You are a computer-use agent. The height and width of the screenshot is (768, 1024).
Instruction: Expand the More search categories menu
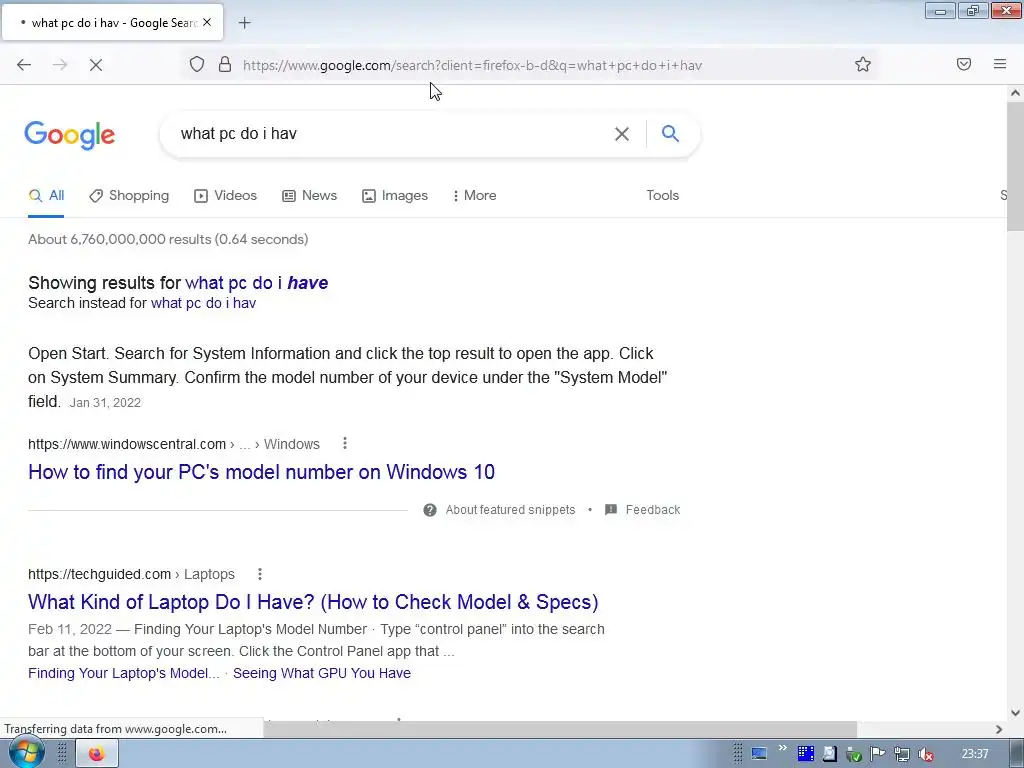tap(475, 196)
